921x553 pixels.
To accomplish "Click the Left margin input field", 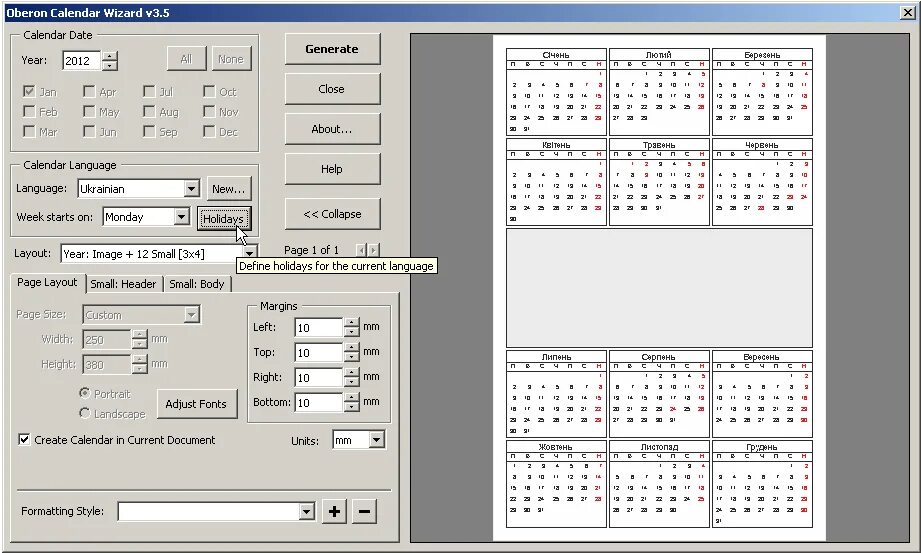I will click(319, 327).
